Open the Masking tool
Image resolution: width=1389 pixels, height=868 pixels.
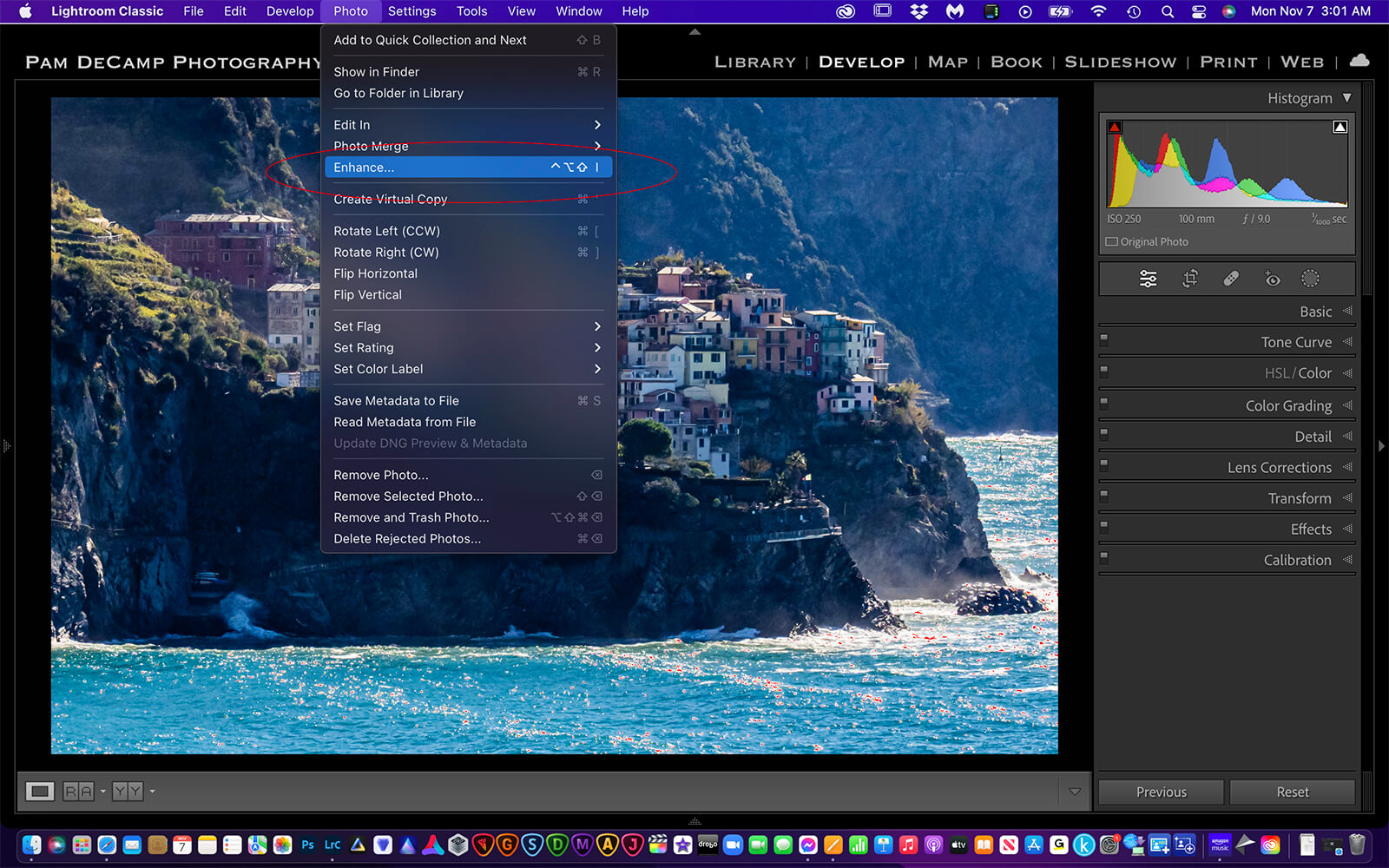pyautogui.click(x=1310, y=279)
